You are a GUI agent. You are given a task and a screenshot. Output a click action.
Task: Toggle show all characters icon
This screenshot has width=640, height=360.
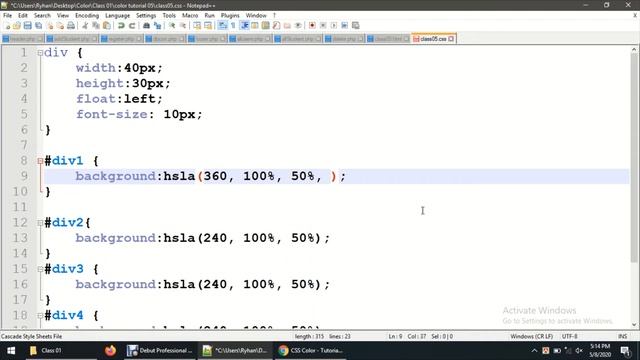tap(233, 26)
